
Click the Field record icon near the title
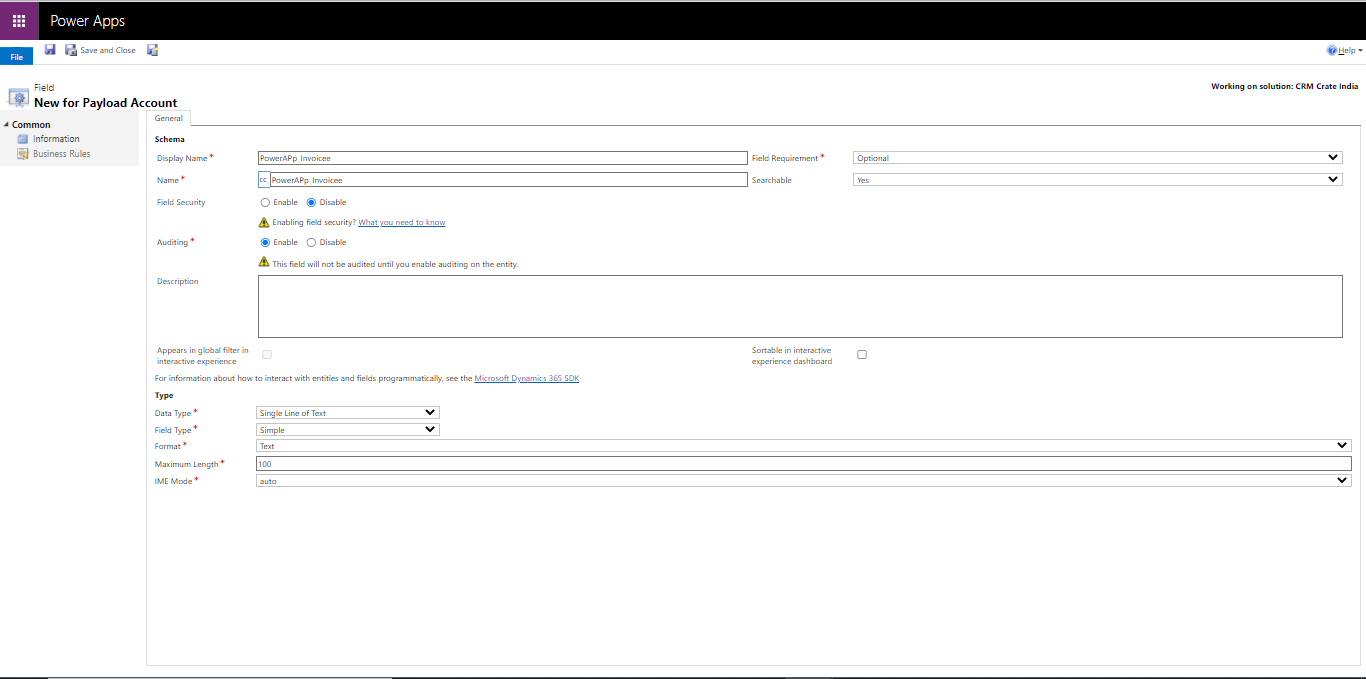(18, 94)
